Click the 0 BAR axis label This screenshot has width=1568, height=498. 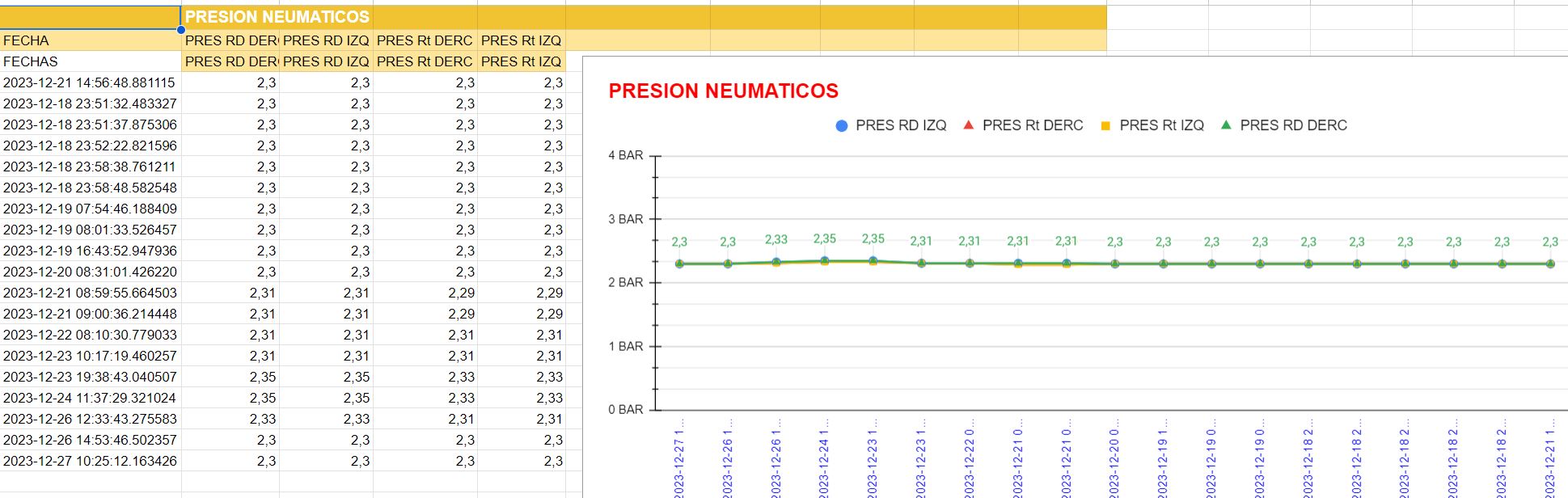pos(626,410)
